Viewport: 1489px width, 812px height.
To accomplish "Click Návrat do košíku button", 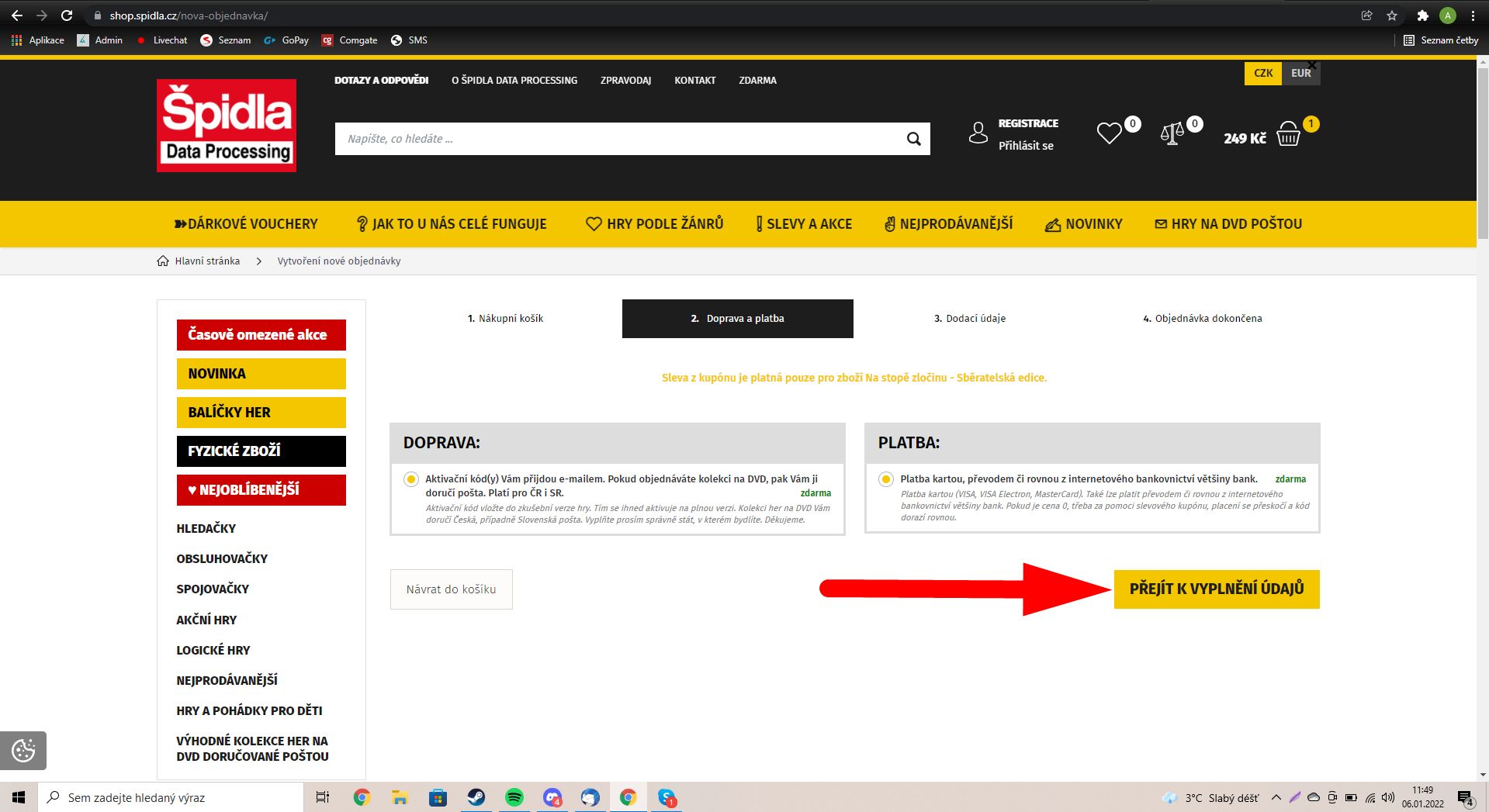I will click(x=451, y=589).
